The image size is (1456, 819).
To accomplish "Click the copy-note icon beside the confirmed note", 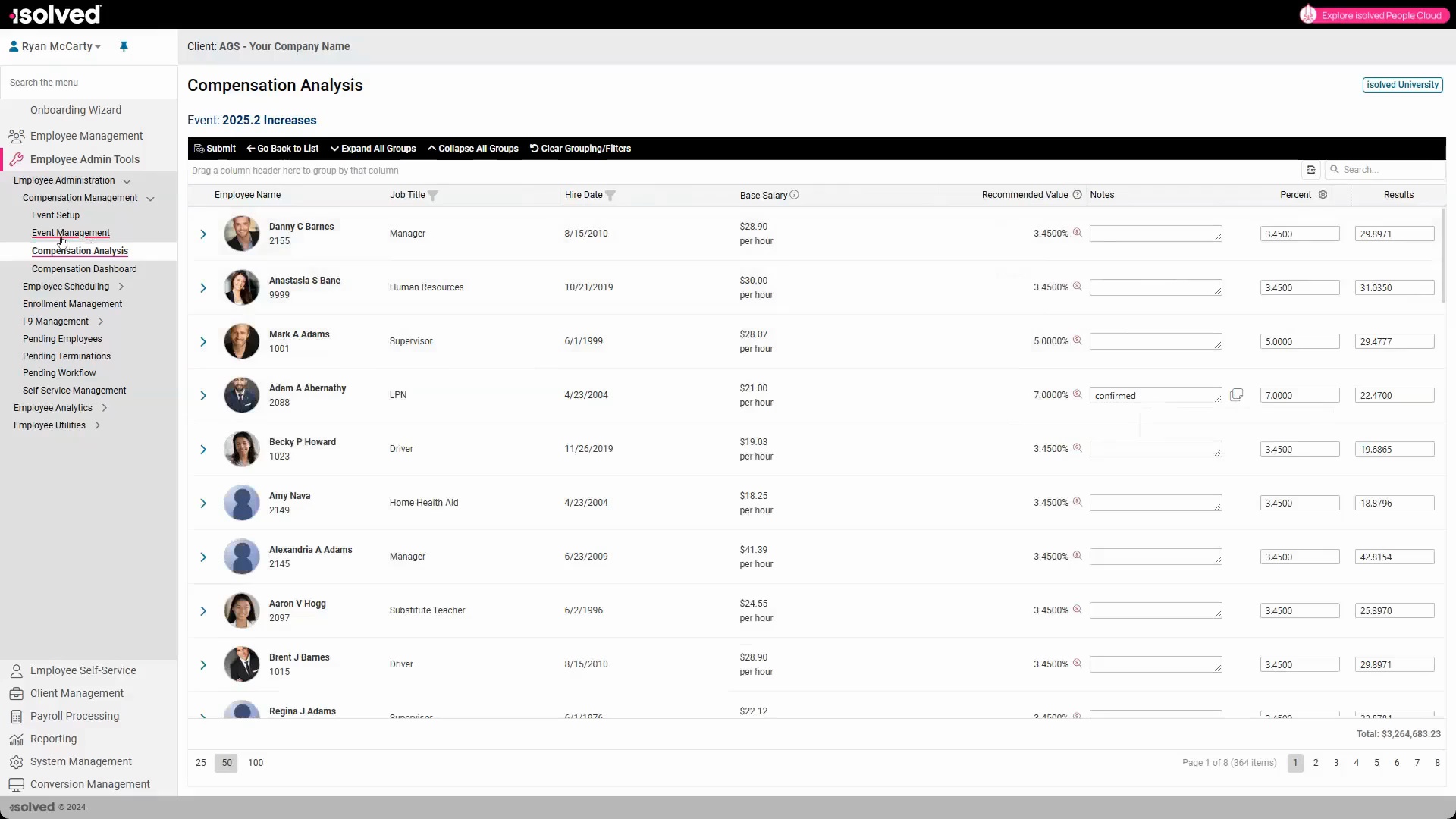I will coord(1236,395).
